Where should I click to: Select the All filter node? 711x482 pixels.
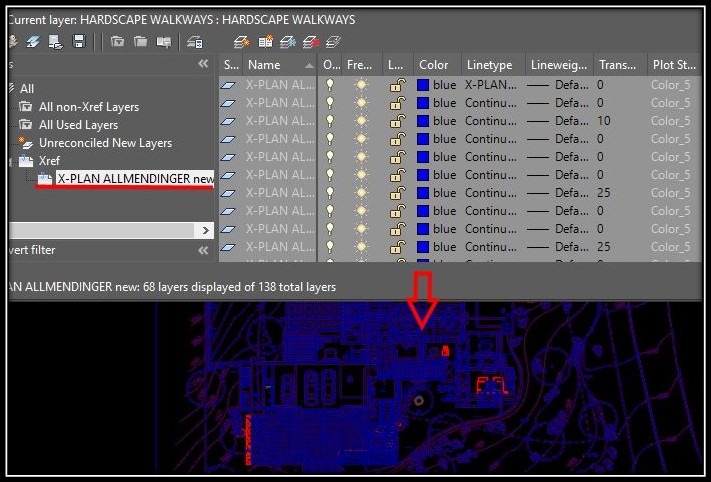tap(27, 88)
